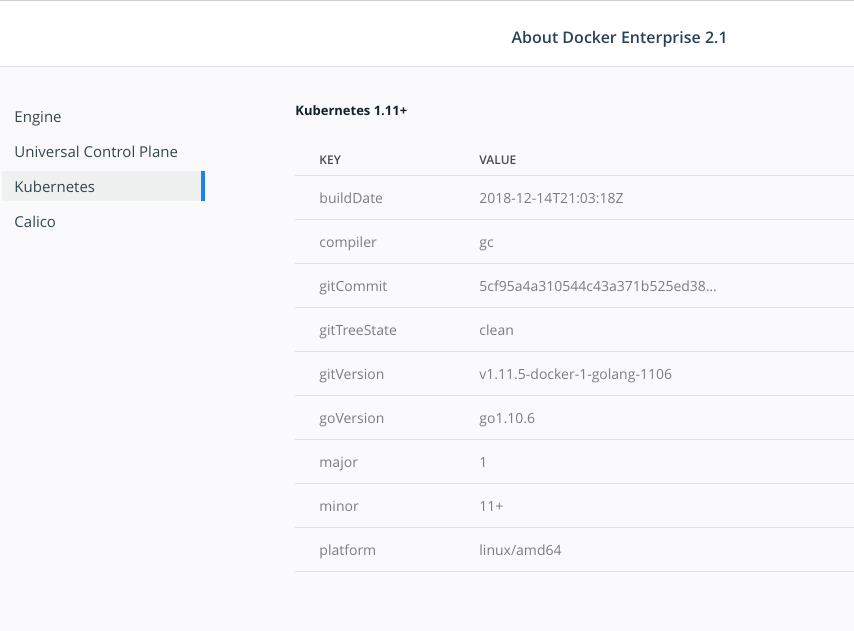Open the Universal Control Plane section
This screenshot has width=854, height=631.
pos(96,151)
